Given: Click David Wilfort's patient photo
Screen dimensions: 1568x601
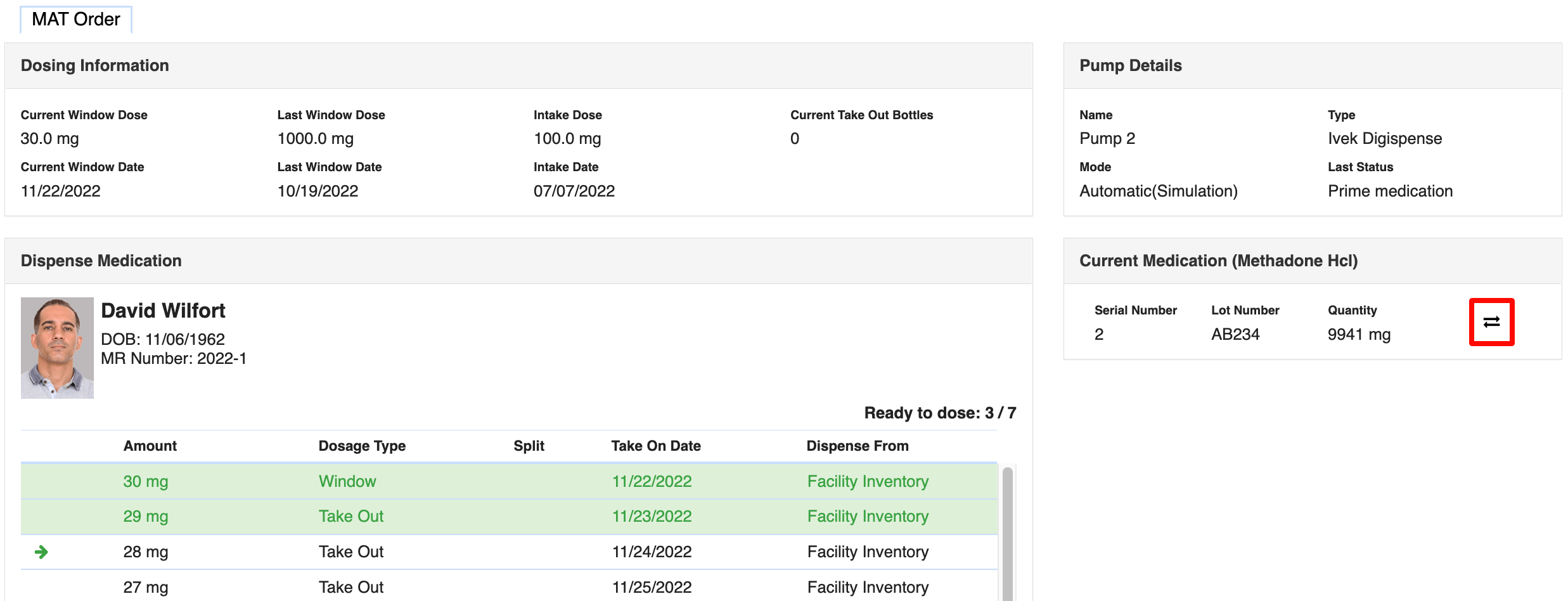Looking at the screenshot, I should [56, 347].
